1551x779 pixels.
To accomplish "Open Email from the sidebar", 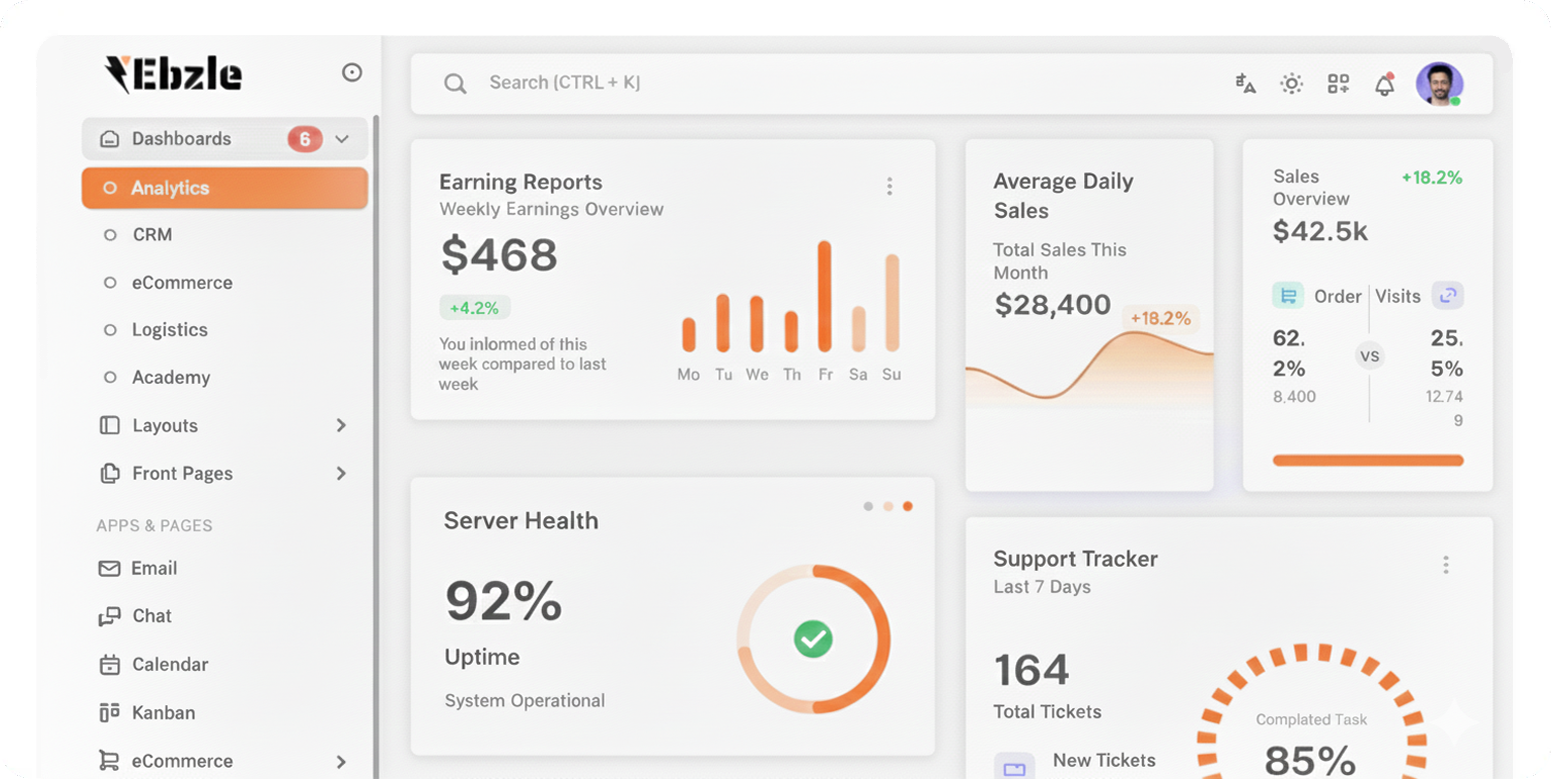I will click(x=153, y=569).
